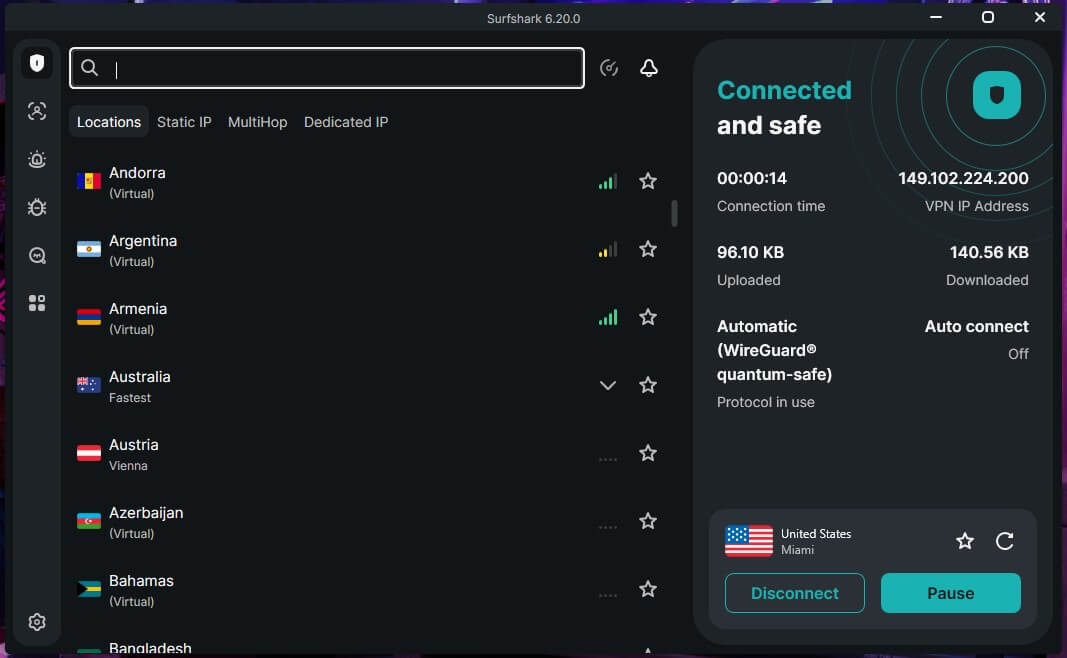
Task: Favorite Australia with its star
Action: (648, 385)
